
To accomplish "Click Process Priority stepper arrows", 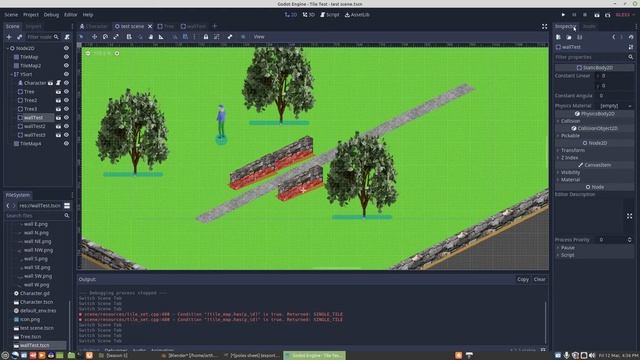I will click(x=629, y=240).
